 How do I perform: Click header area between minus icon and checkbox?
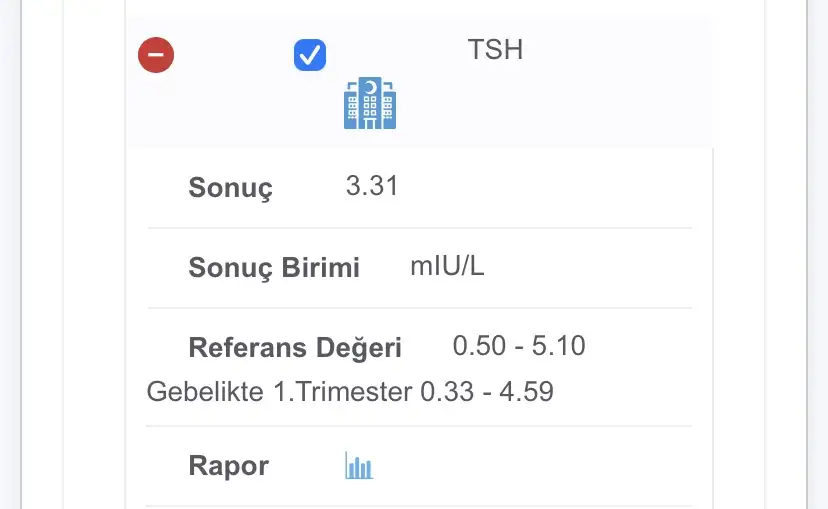tap(234, 55)
